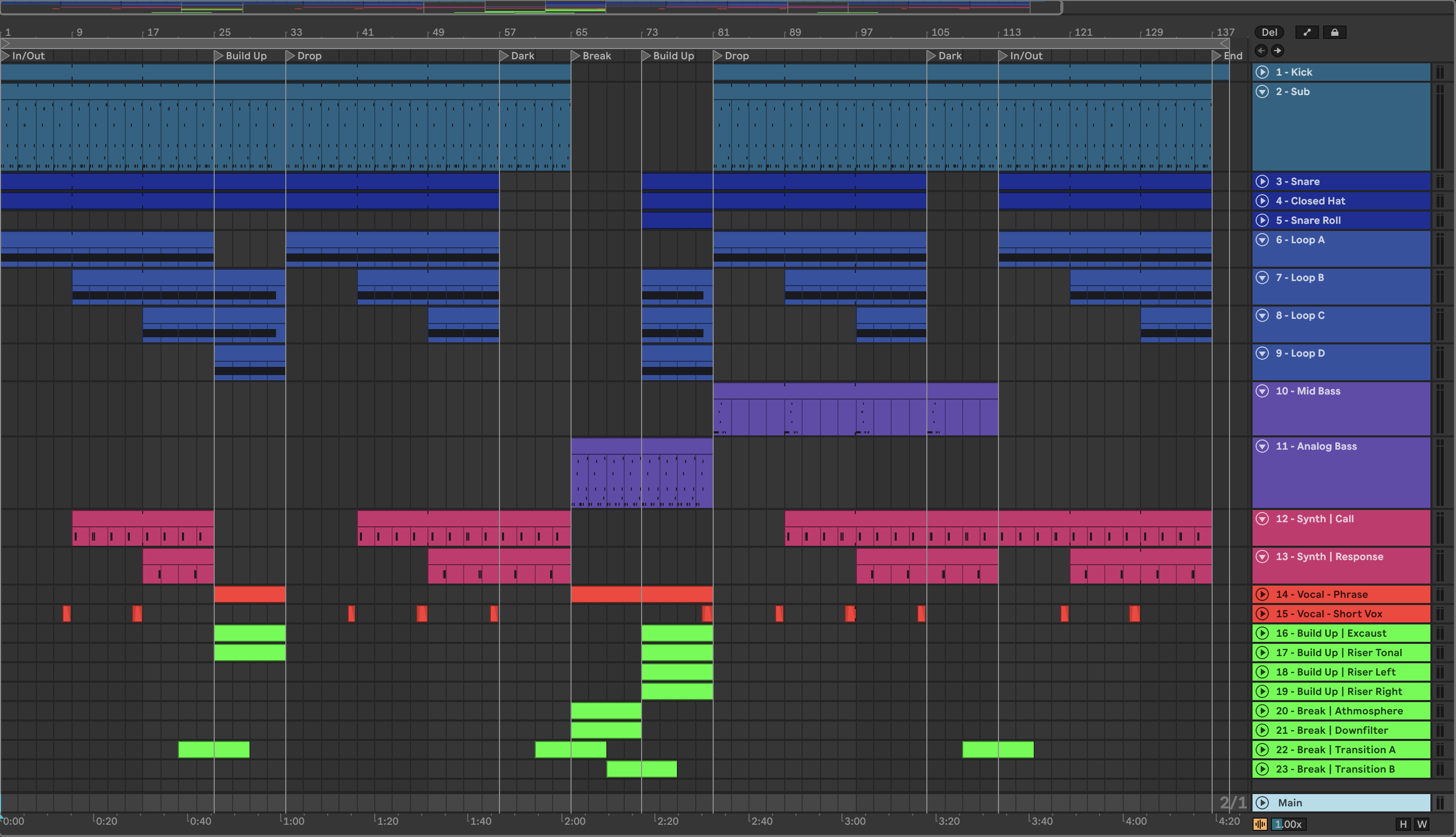The image size is (1456, 837).
Task: Click the 1 - Kick unfold icon
Action: point(1262,72)
